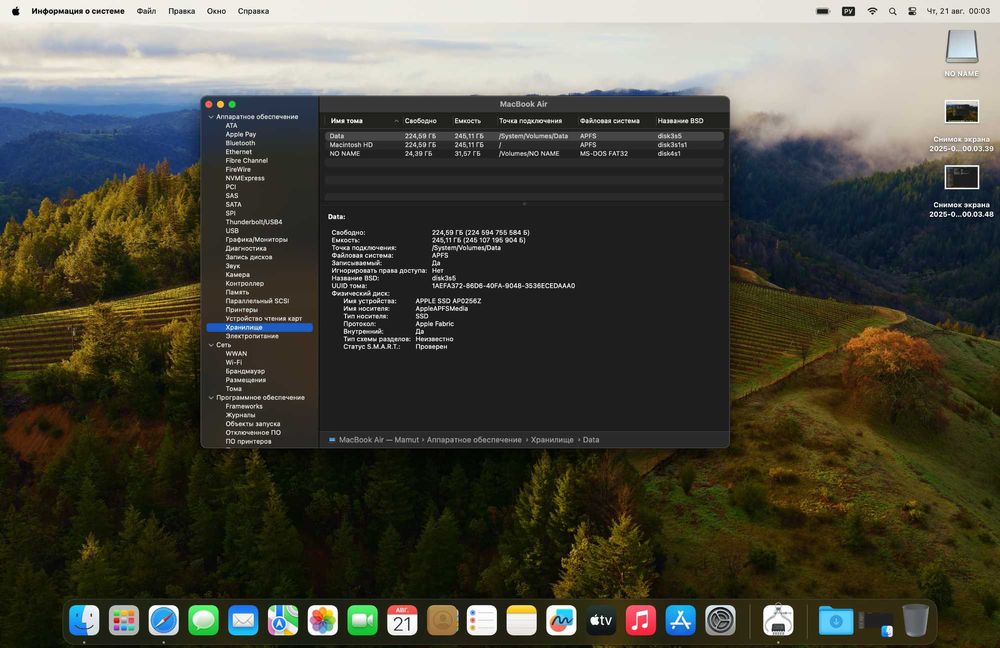Screen dimensions: 1000x648
Task: Select NVMExpress in the sidebar
Action: 244,178
